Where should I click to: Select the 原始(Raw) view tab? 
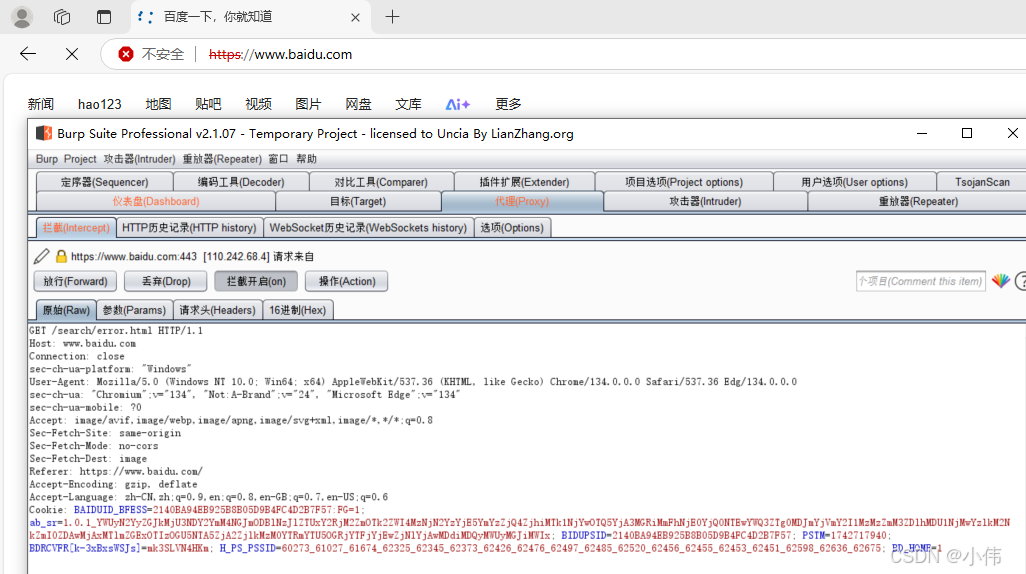(66, 310)
